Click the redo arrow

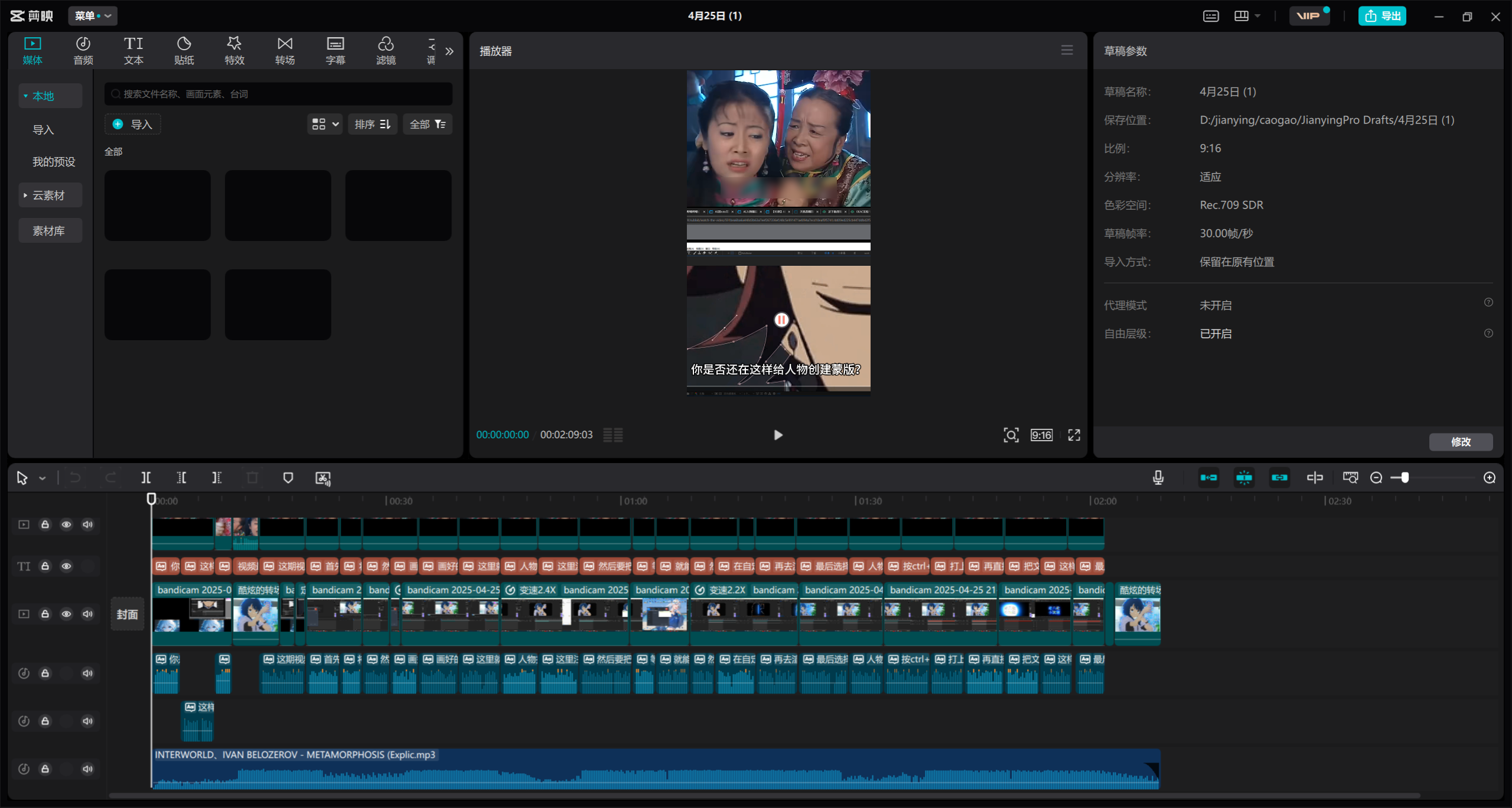click(110, 478)
